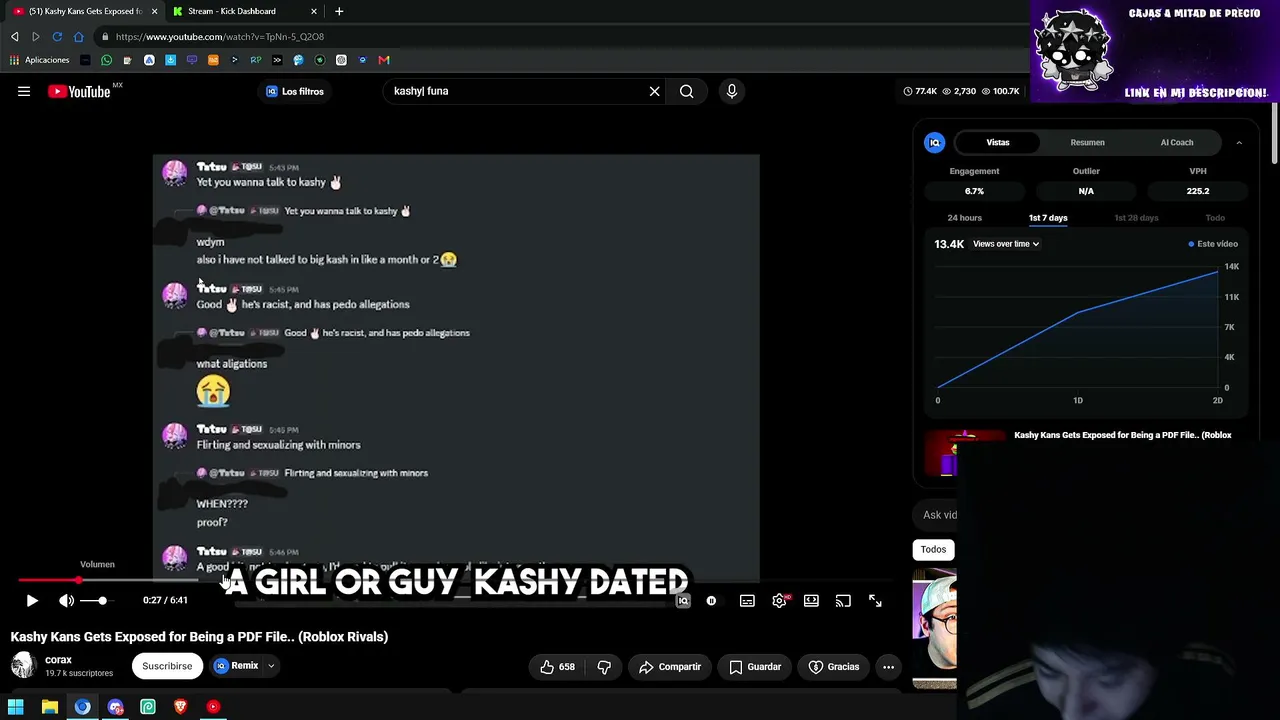The width and height of the screenshot is (1280, 720).
Task: Click the 77.4K stat in the header
Action: click(920, 91)
